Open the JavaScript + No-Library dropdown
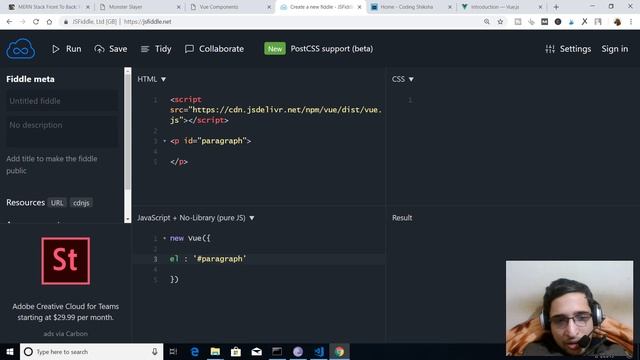 click(x=196, y=218)
